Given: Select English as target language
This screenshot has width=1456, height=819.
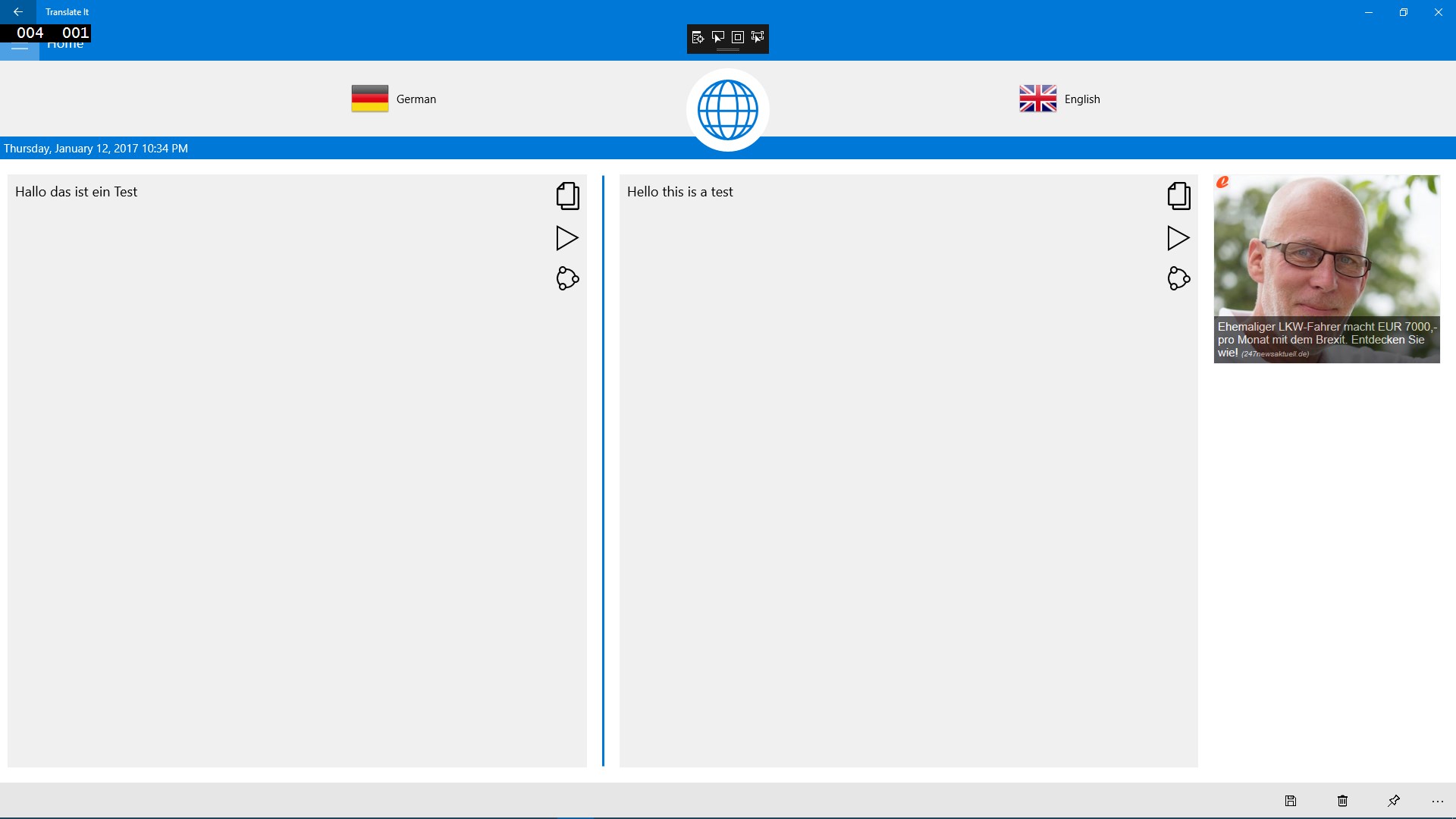Looking at the screenshot, I should (1060, 98).
